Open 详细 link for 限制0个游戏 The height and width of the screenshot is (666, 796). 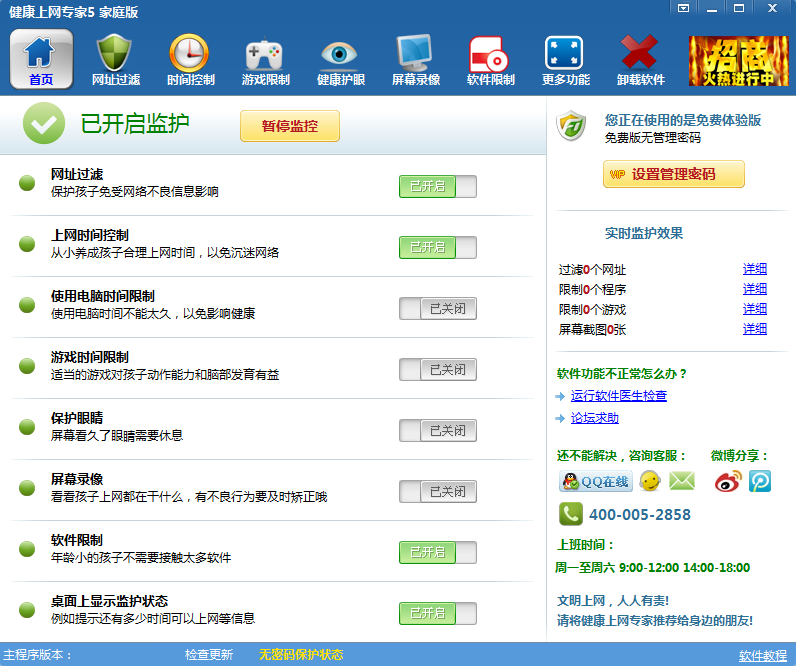755,309
